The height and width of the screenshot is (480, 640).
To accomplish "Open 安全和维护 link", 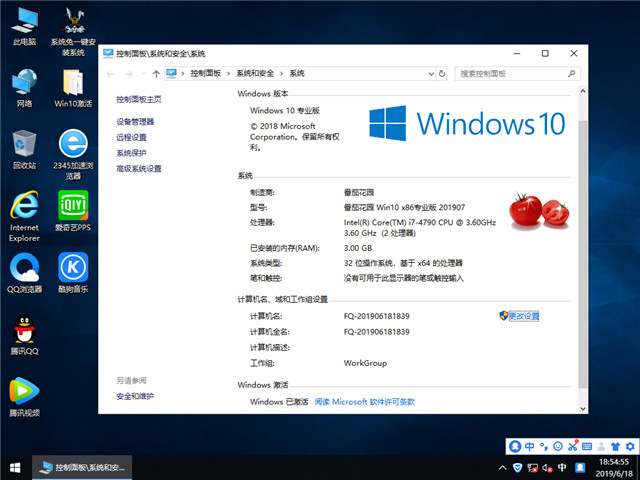I will click(135, 396).
